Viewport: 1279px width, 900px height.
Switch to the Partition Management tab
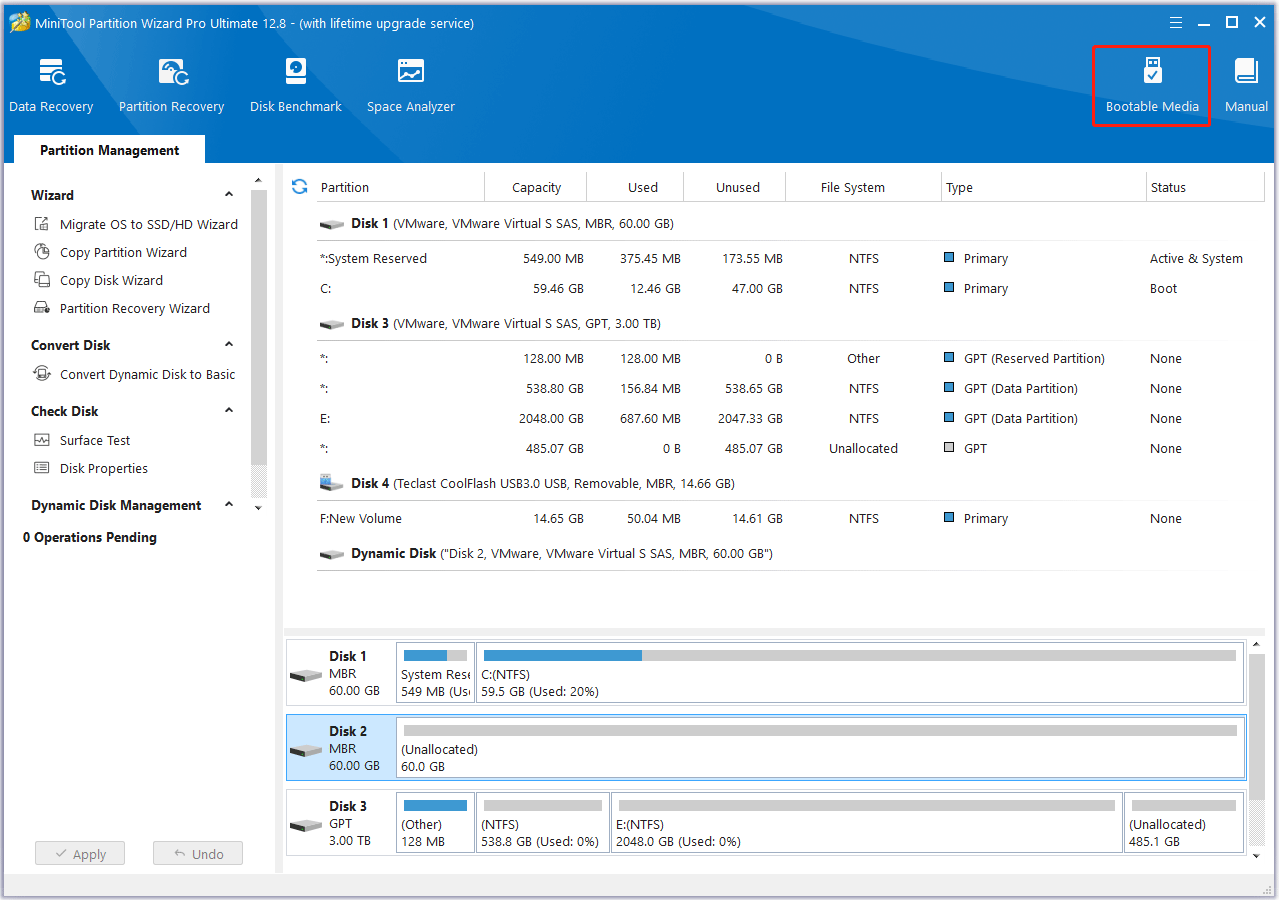pyautogui.click(x=110, y=150)
